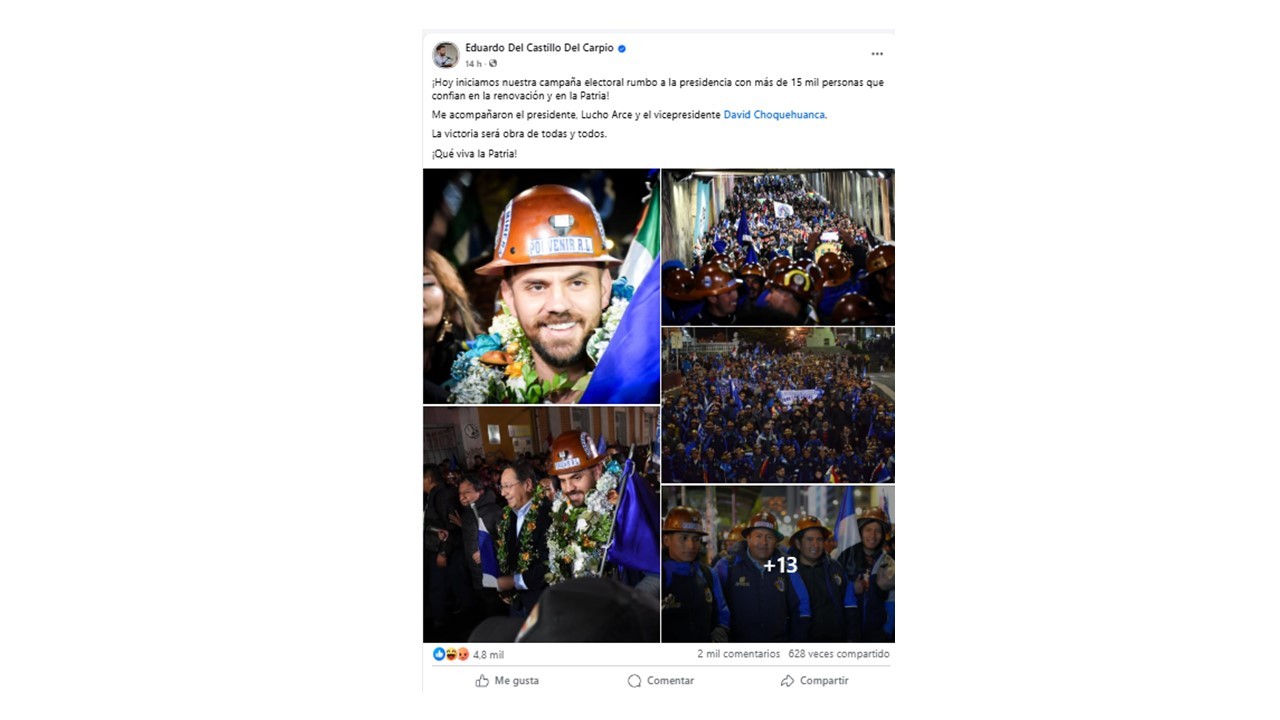
Task: Open the smiling man with helmet photo
Action: click(541, 286)
